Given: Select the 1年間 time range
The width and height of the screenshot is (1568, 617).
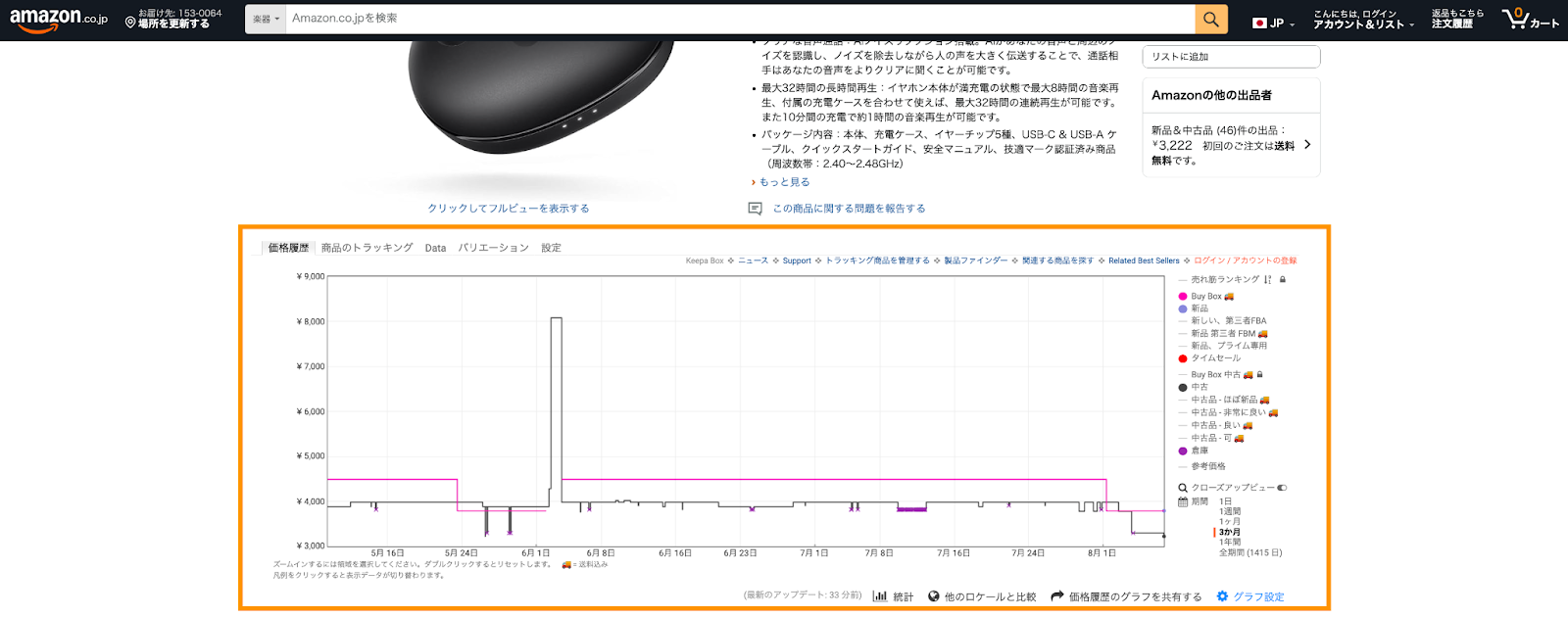Looking at the screenshot, I should coord(1230,542).
